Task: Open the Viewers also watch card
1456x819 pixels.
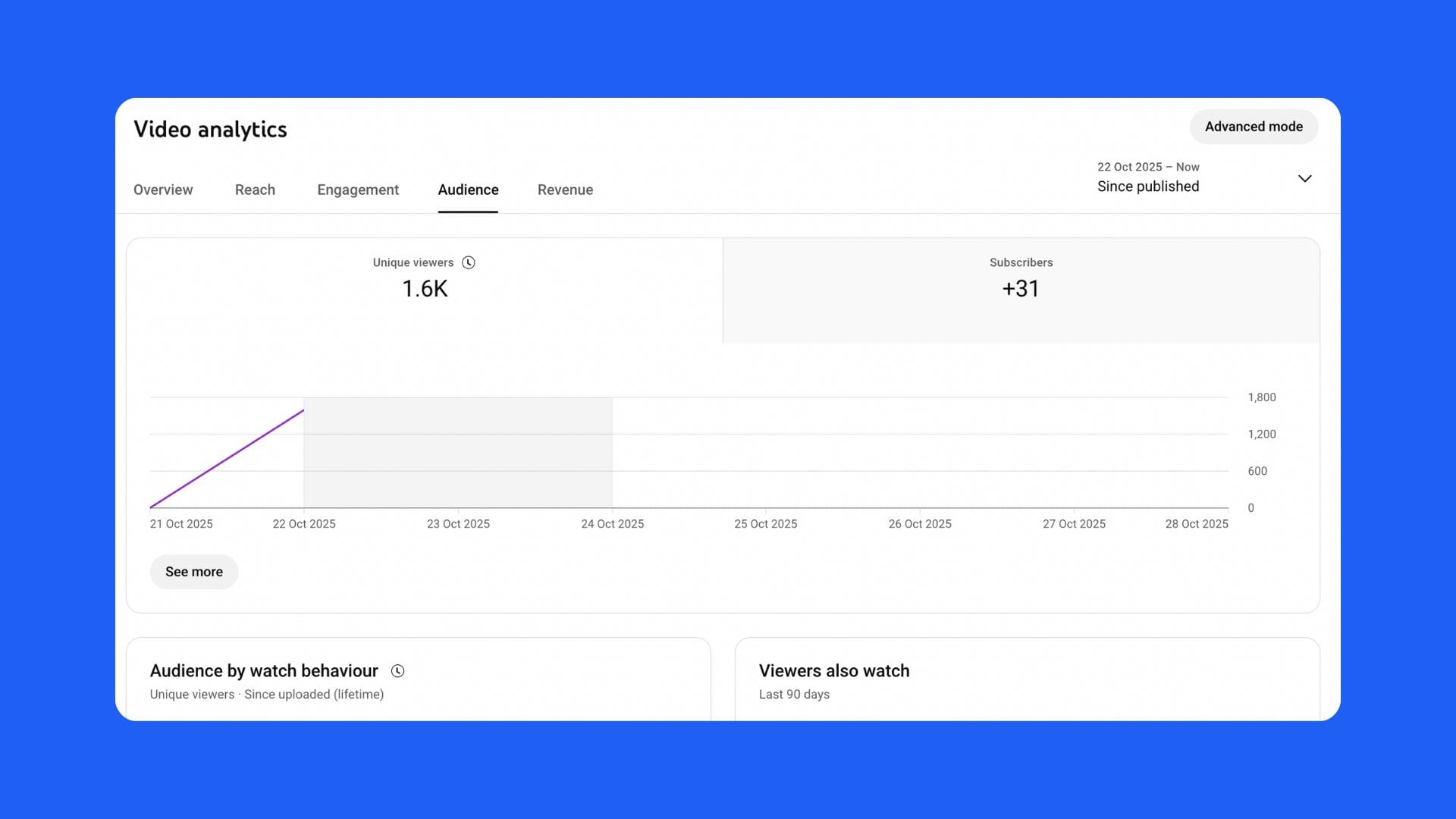Action: [834, 671]
